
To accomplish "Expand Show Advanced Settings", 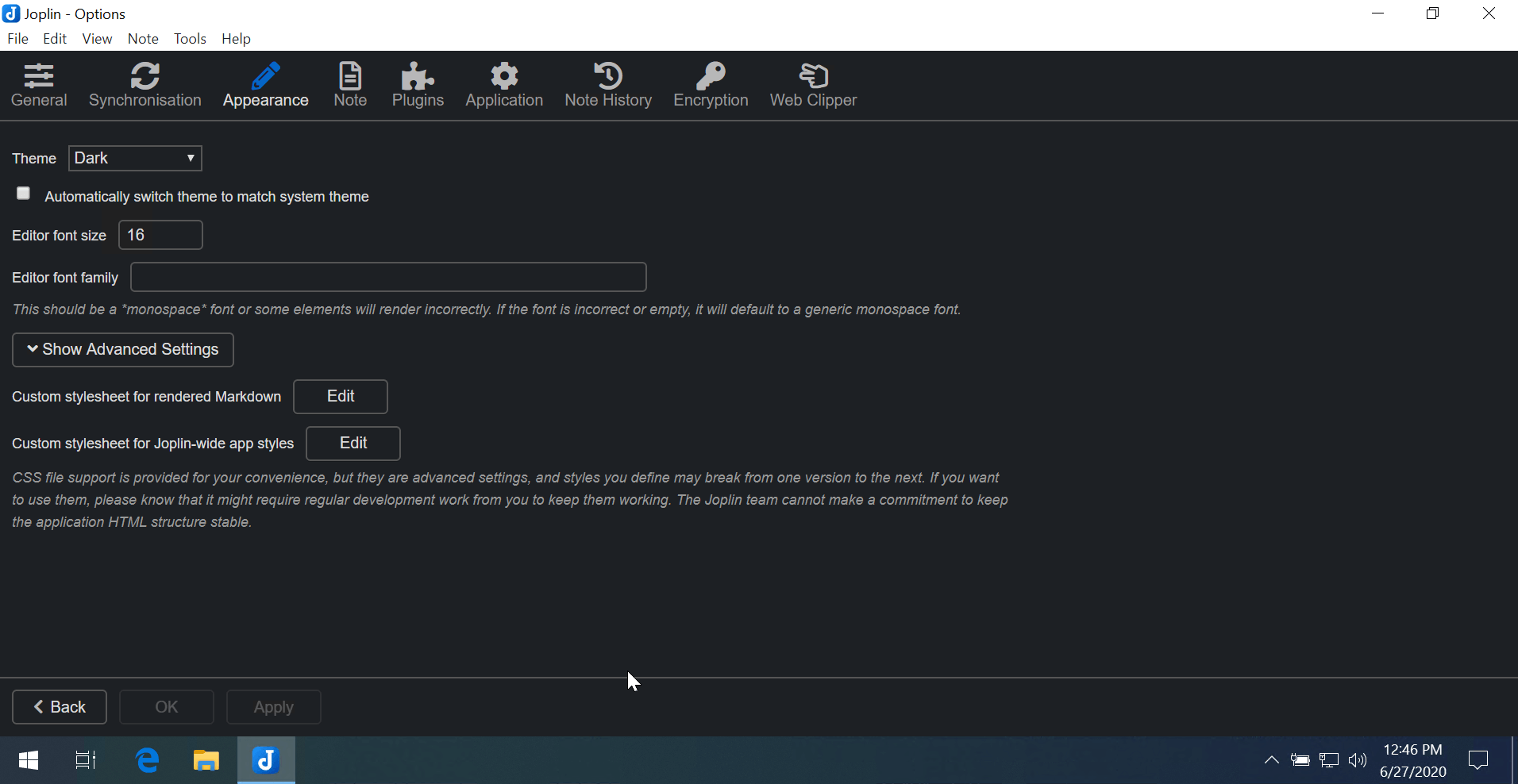I will [122, 349].
